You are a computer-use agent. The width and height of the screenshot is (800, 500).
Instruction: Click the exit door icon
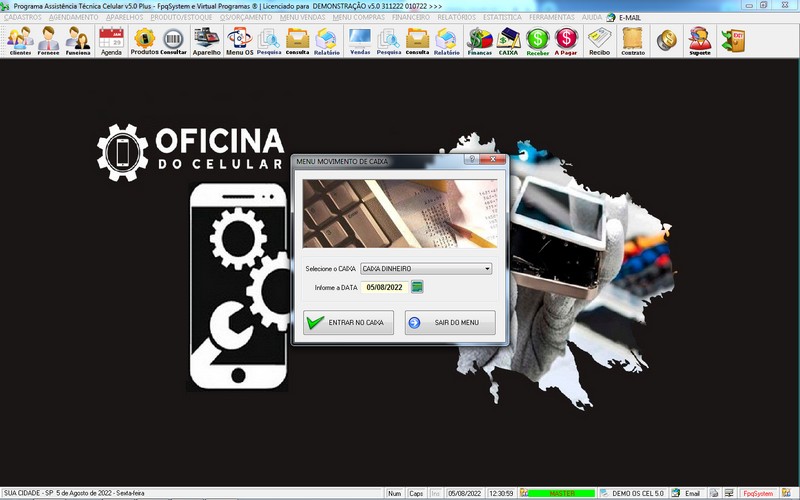point(733,40)
